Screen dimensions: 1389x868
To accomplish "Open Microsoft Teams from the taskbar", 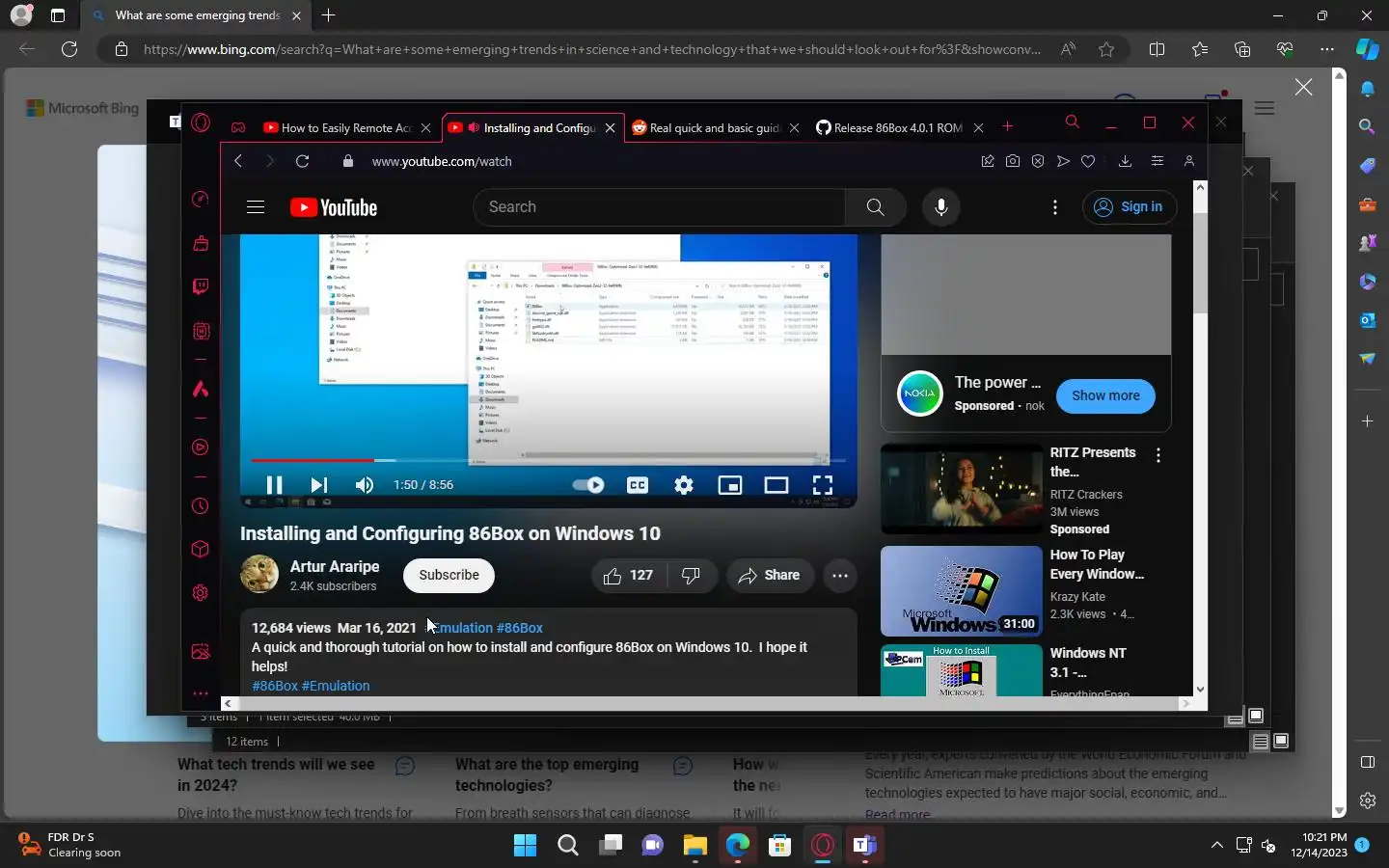I will [864, 846].
